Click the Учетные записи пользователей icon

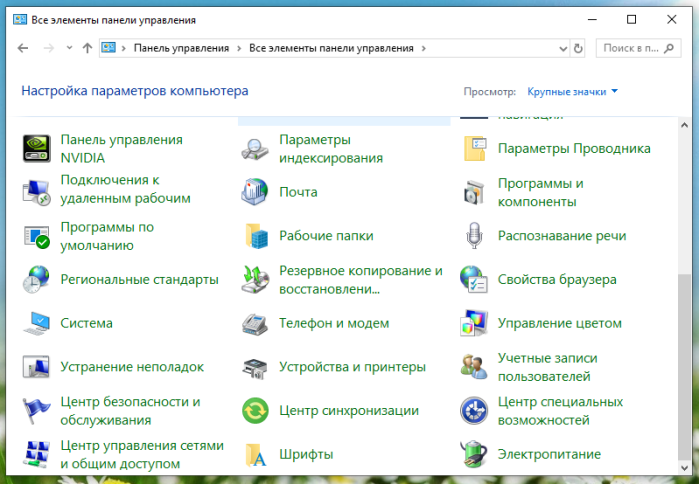click(474, 367)
